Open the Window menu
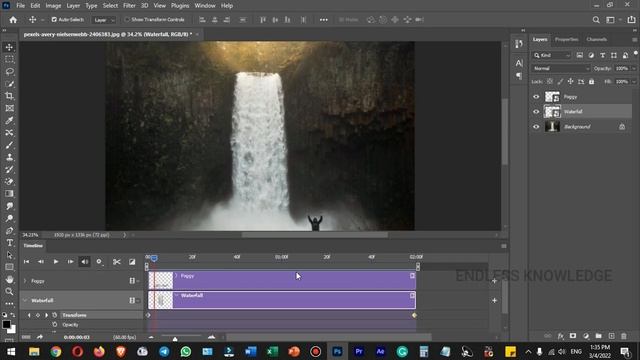640x360 pixels. pyautogui.click(x=205, y=6)
